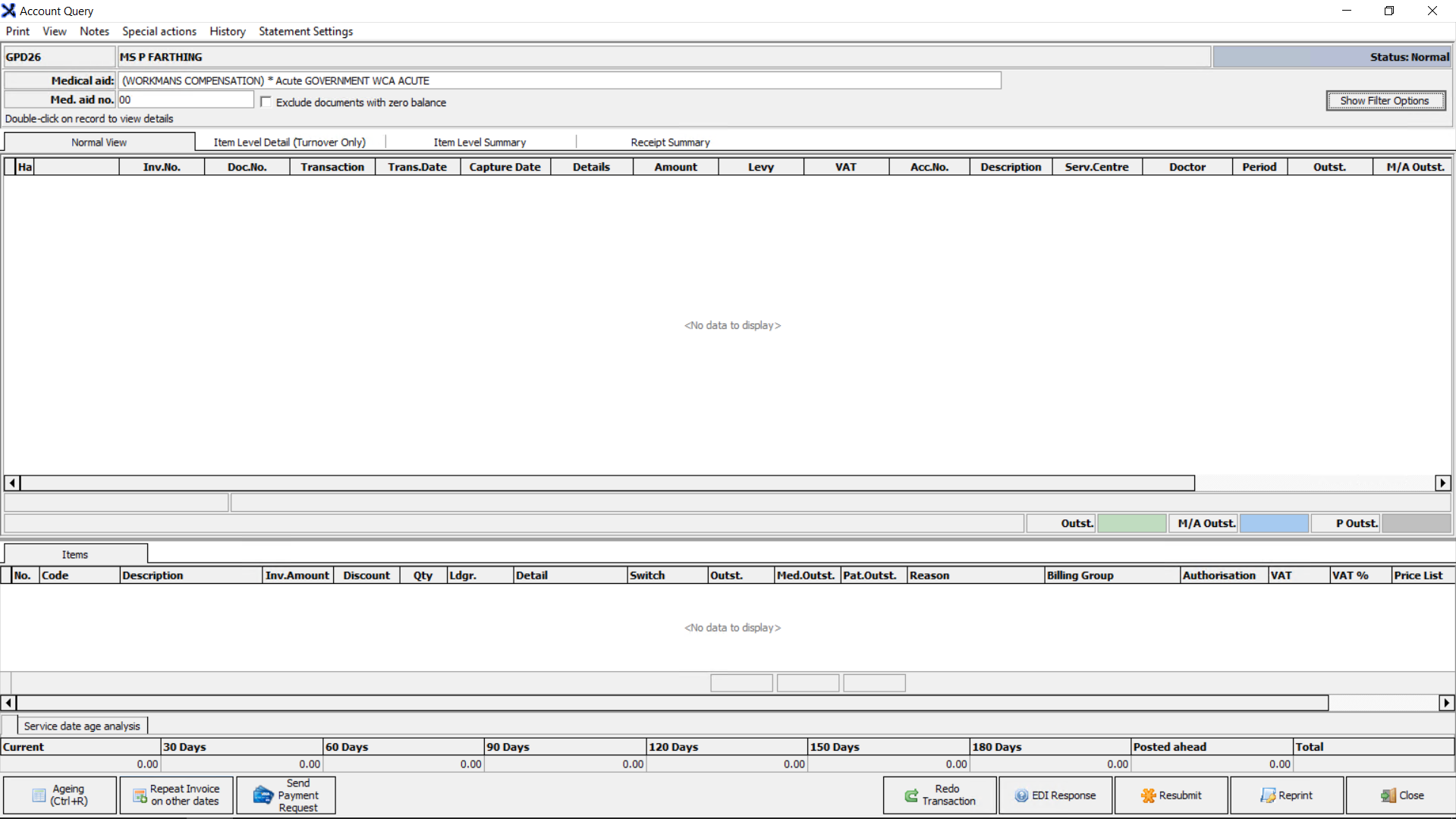The image size is (1456, 819).
Task: Click the transactions grid horizontal scrollbar
Action: pos(608,483)
